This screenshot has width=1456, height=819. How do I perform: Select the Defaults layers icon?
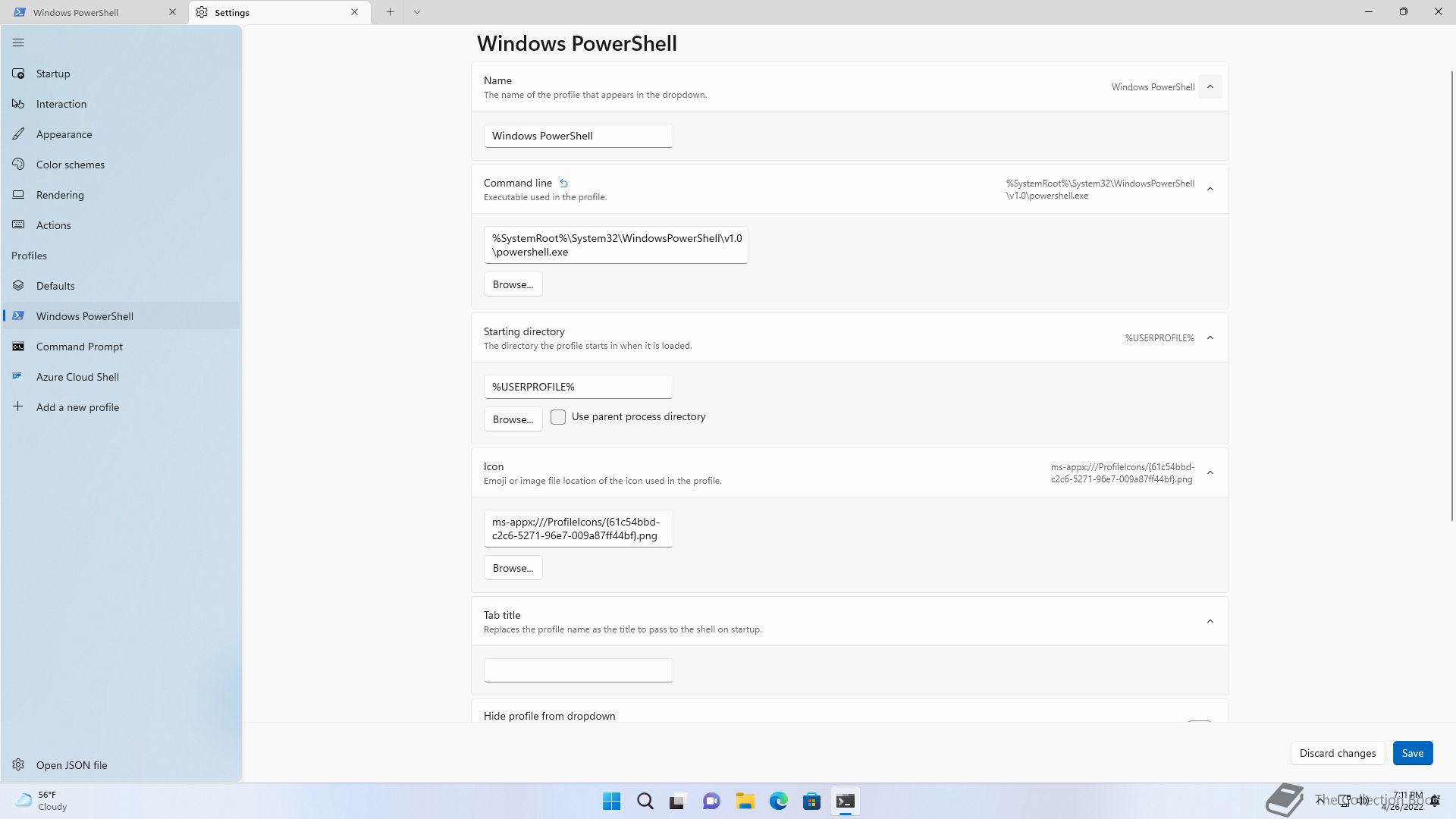(x=18, y=286)
